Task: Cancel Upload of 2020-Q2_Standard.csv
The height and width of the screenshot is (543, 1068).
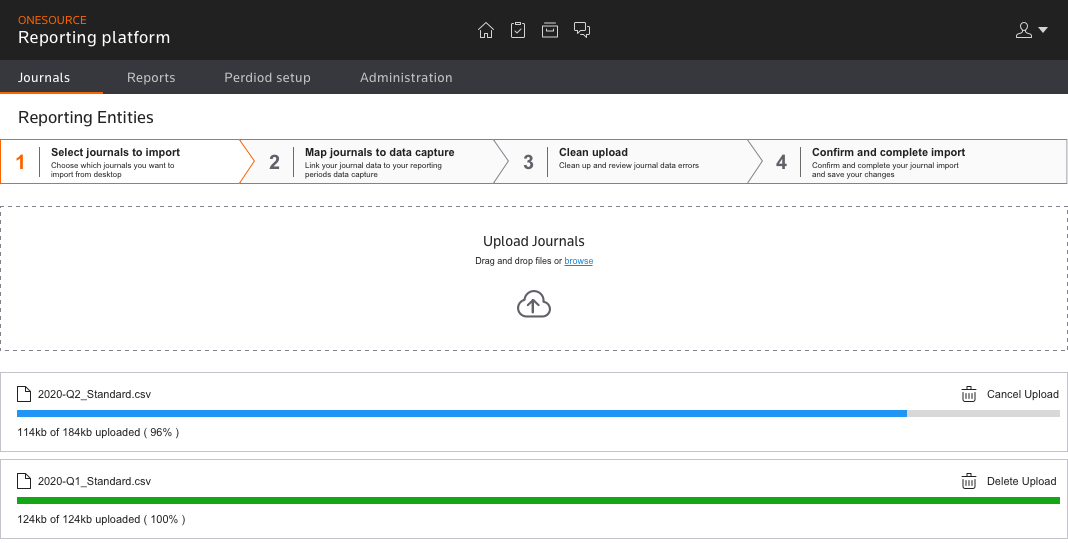Action: tap(1022, 394)
